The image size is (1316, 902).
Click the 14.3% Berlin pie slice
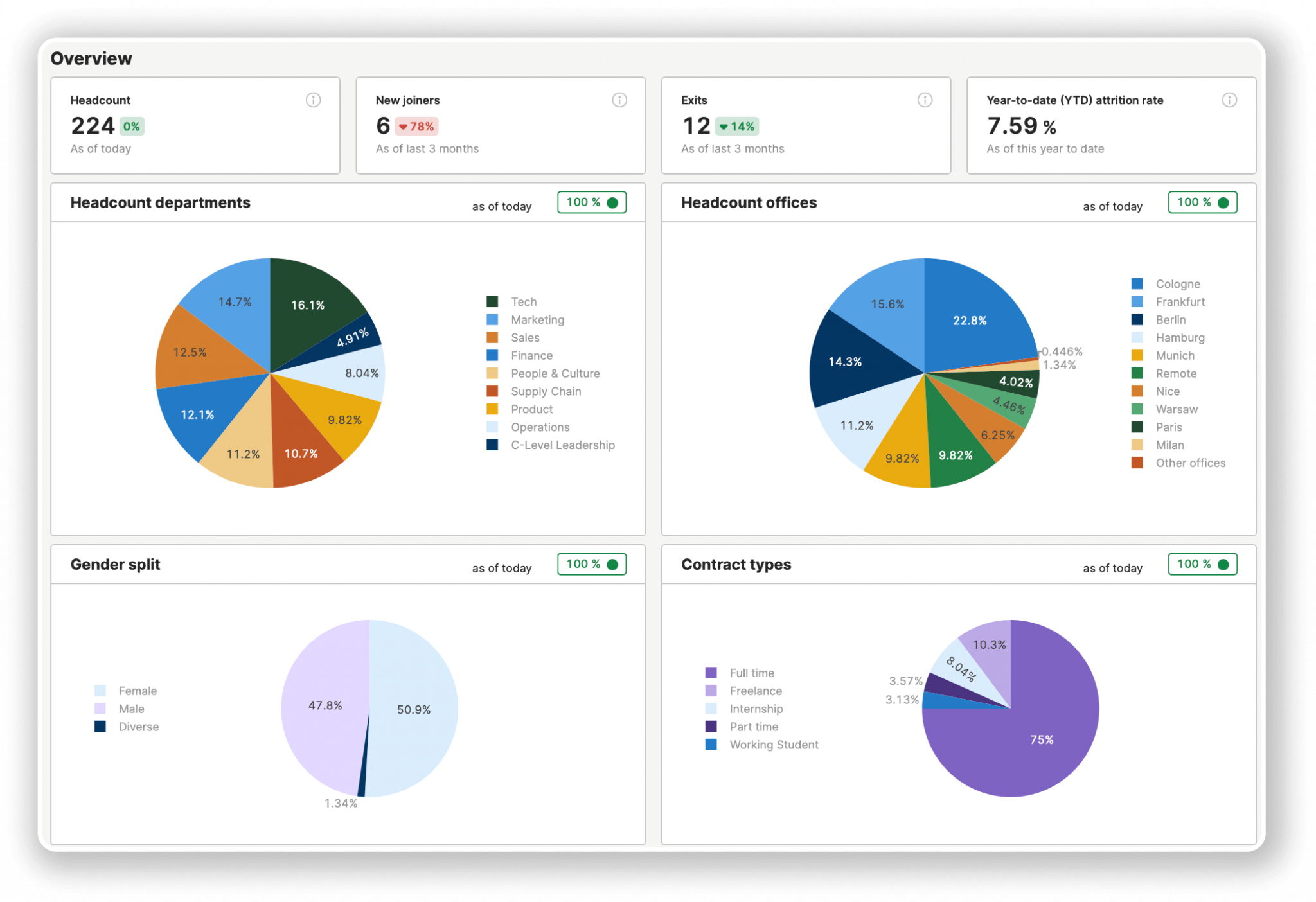point(845,362)
